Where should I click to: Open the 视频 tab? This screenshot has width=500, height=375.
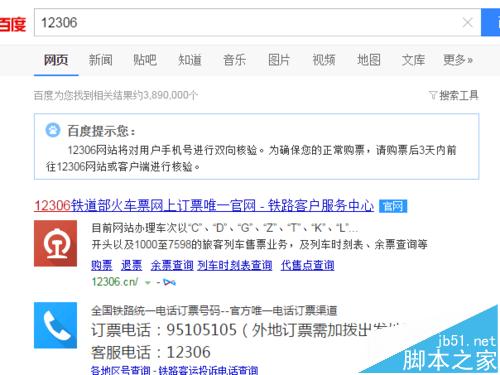tap(324, 60)
